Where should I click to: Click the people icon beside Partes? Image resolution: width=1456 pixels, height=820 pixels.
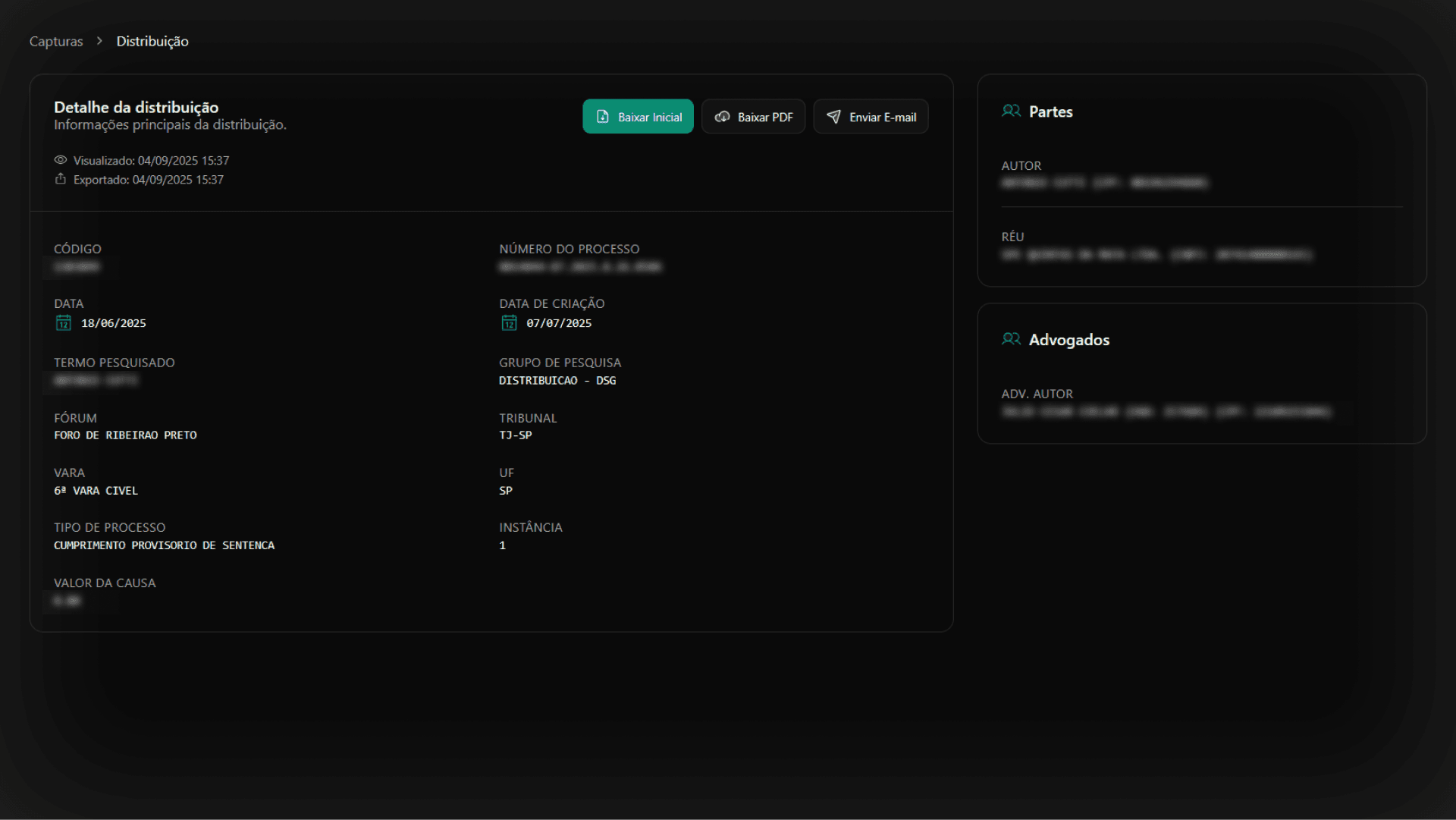pos(1011,112)
